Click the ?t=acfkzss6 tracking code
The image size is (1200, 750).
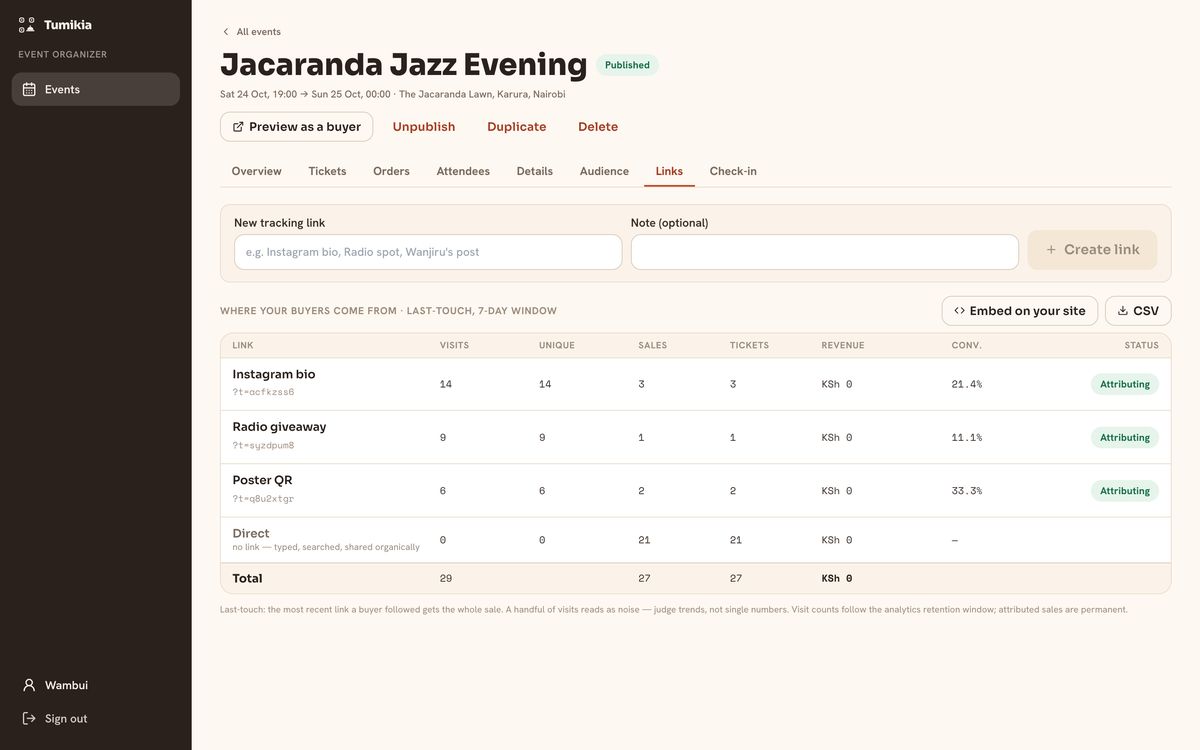point(263,392)
